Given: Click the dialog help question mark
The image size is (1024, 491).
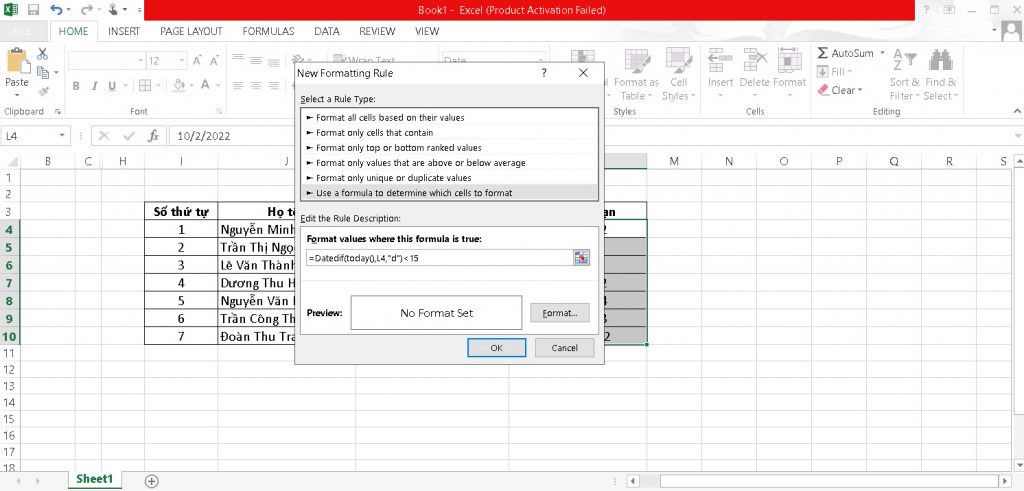Looking at the screenshot, I should 543,73.
